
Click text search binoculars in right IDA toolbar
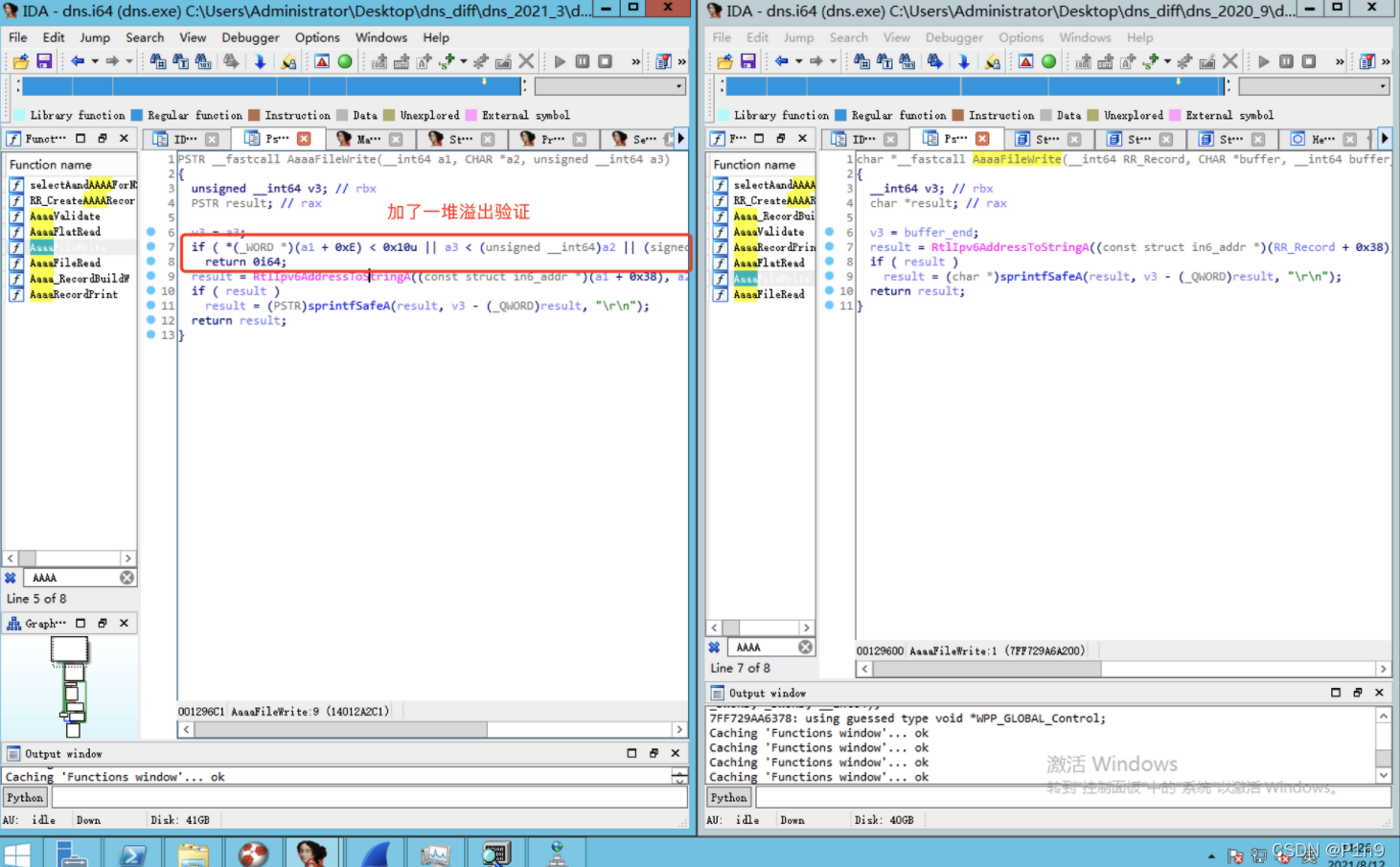(885, 61)
